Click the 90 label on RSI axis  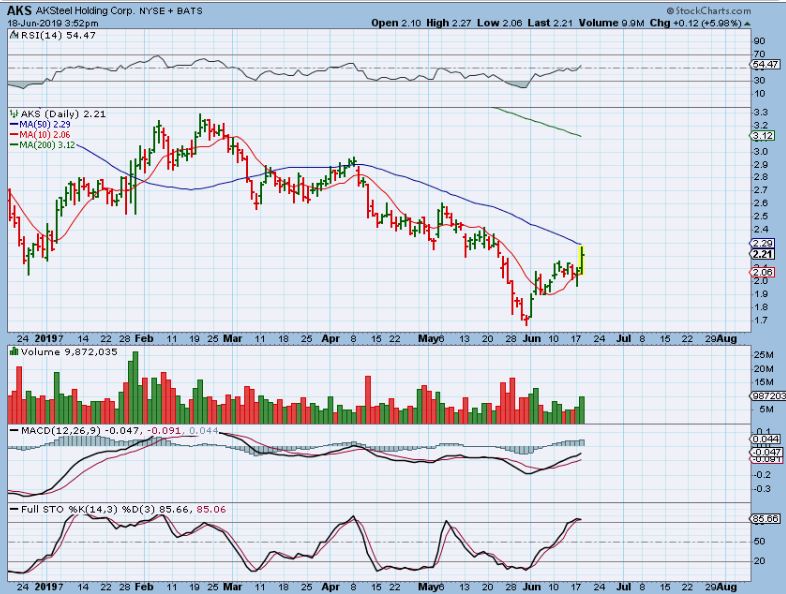click(x=759, y=41)
